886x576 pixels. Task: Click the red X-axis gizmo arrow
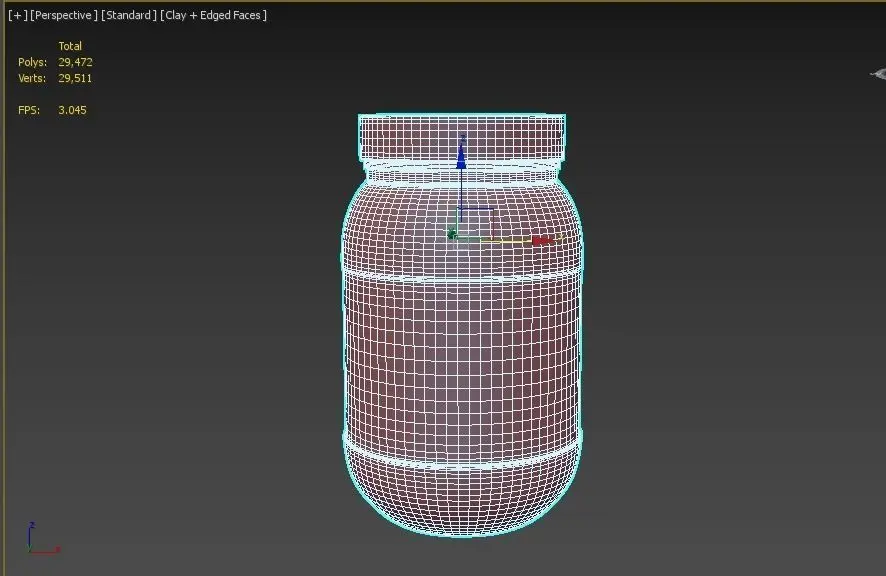pyautogui.click(x=544, y=241)
